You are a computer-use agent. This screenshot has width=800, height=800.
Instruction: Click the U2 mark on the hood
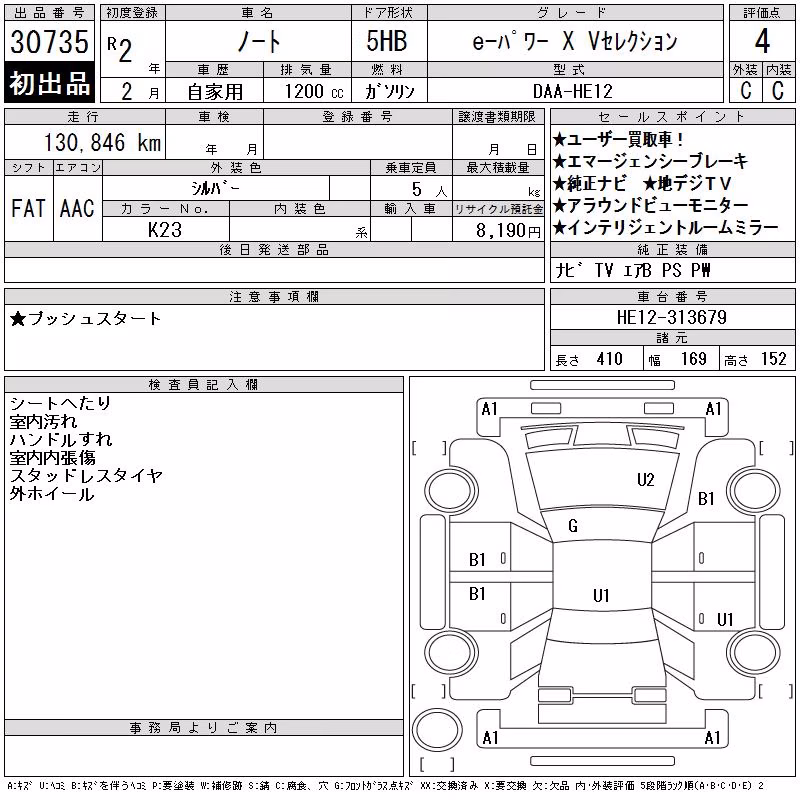pyautogui.click(x=645, y=480)
